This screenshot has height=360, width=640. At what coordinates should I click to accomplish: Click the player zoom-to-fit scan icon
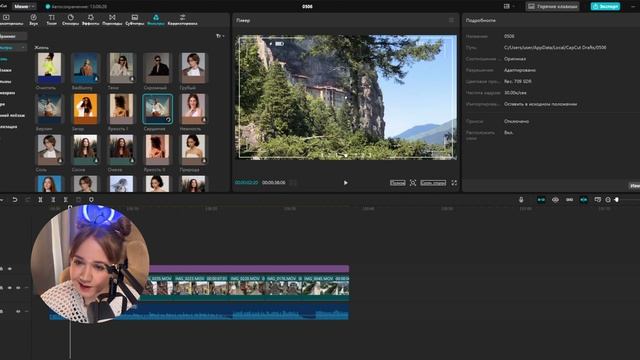(413, 183)
